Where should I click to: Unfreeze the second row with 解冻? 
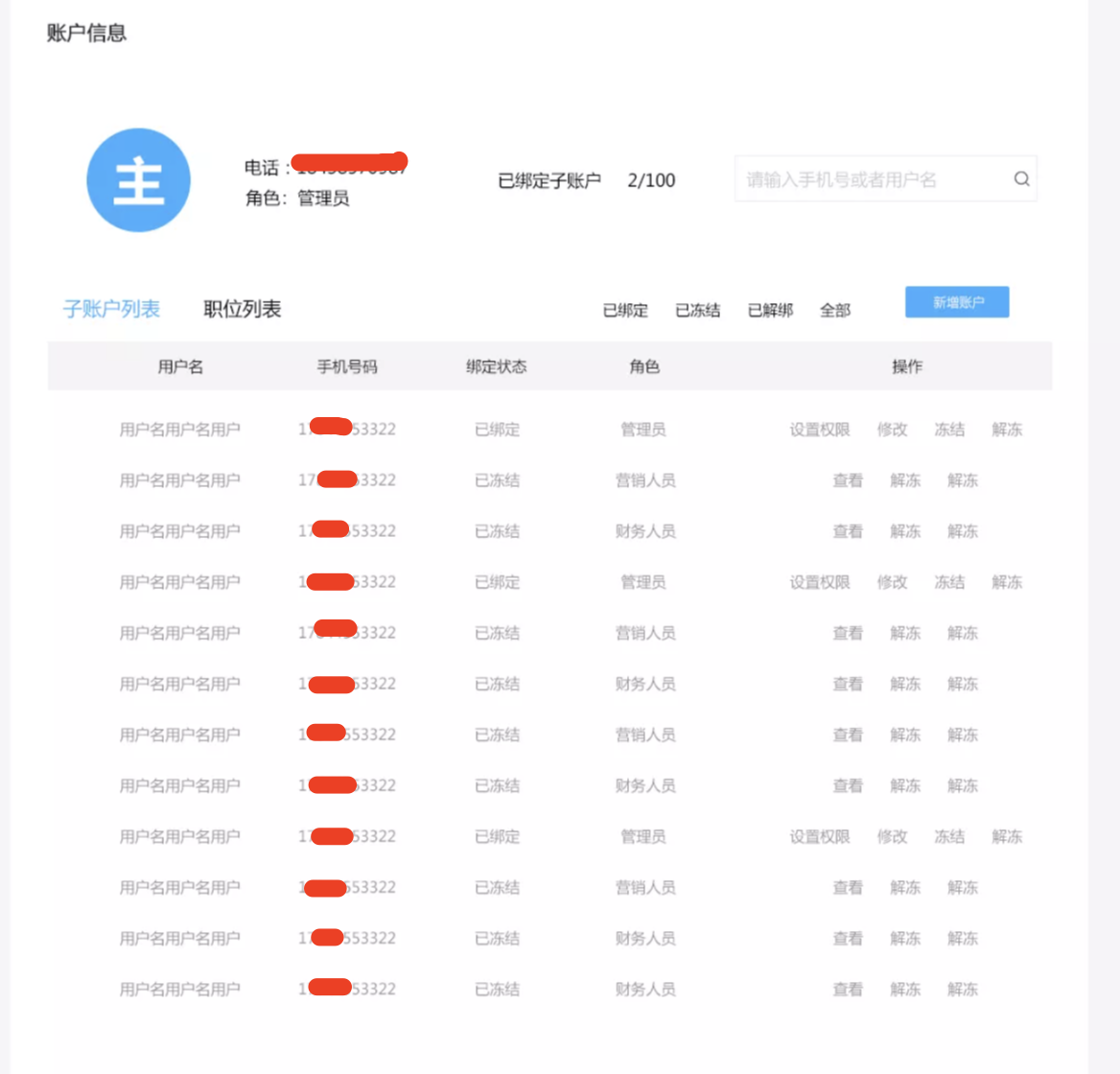coord(905,480)
